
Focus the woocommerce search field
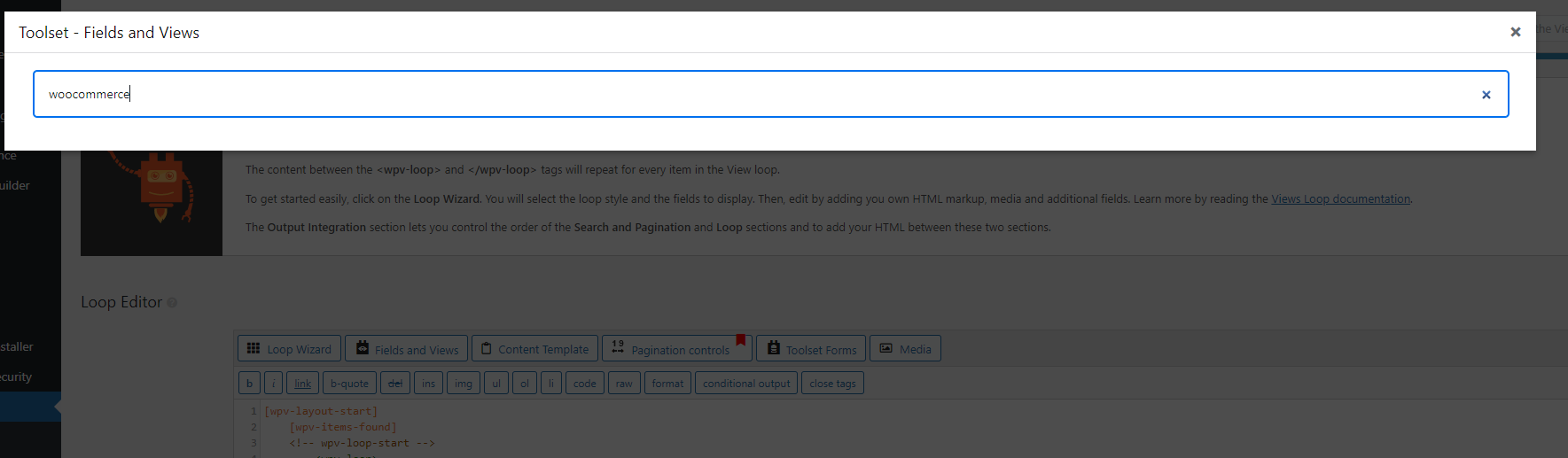tap(771, 94)
